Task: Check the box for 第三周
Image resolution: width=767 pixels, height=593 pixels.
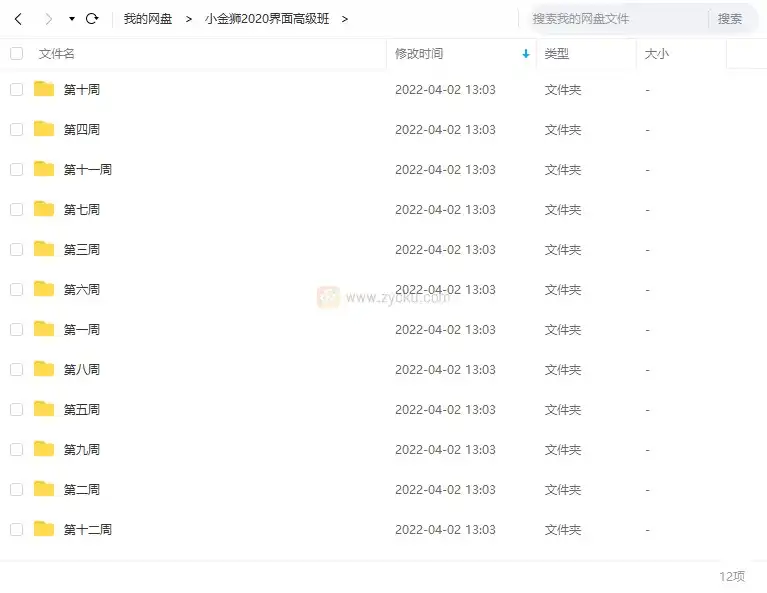Action: (17, 250)
